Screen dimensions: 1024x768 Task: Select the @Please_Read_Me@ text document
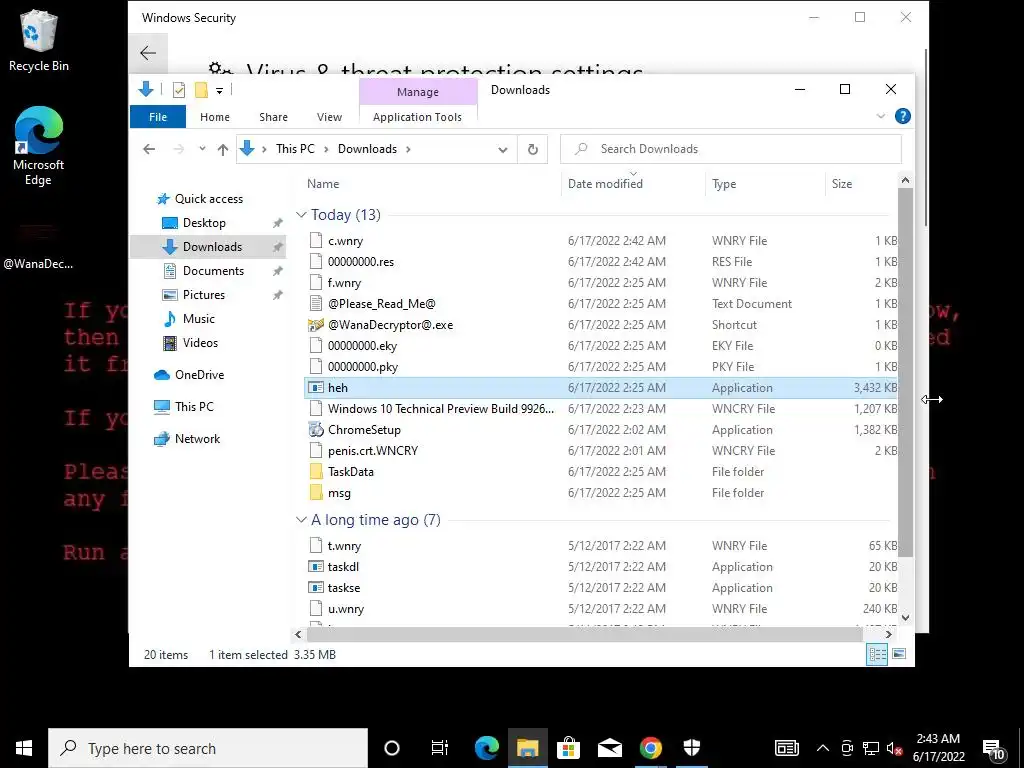tap(601, 304)
